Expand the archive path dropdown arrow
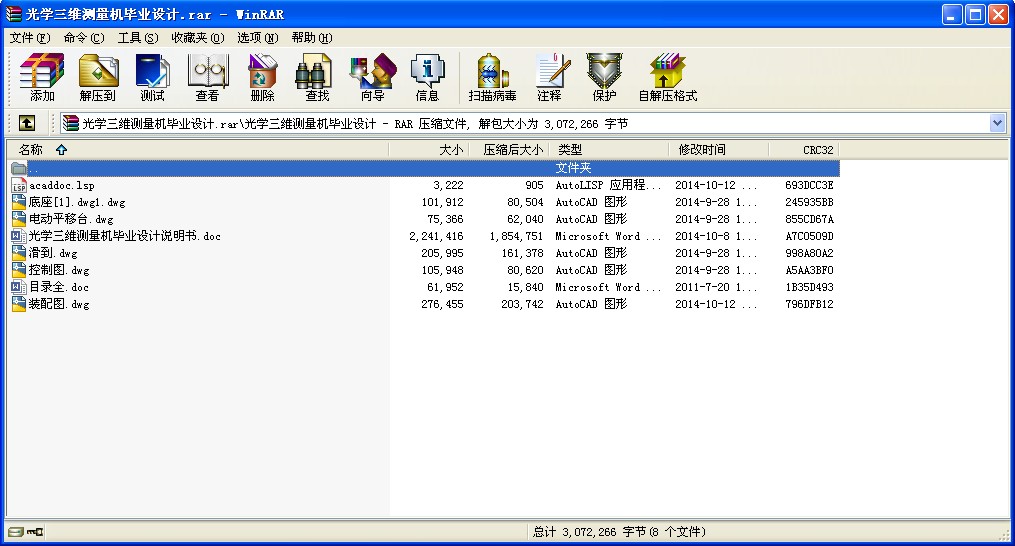1015x546 pixels. 997,123
